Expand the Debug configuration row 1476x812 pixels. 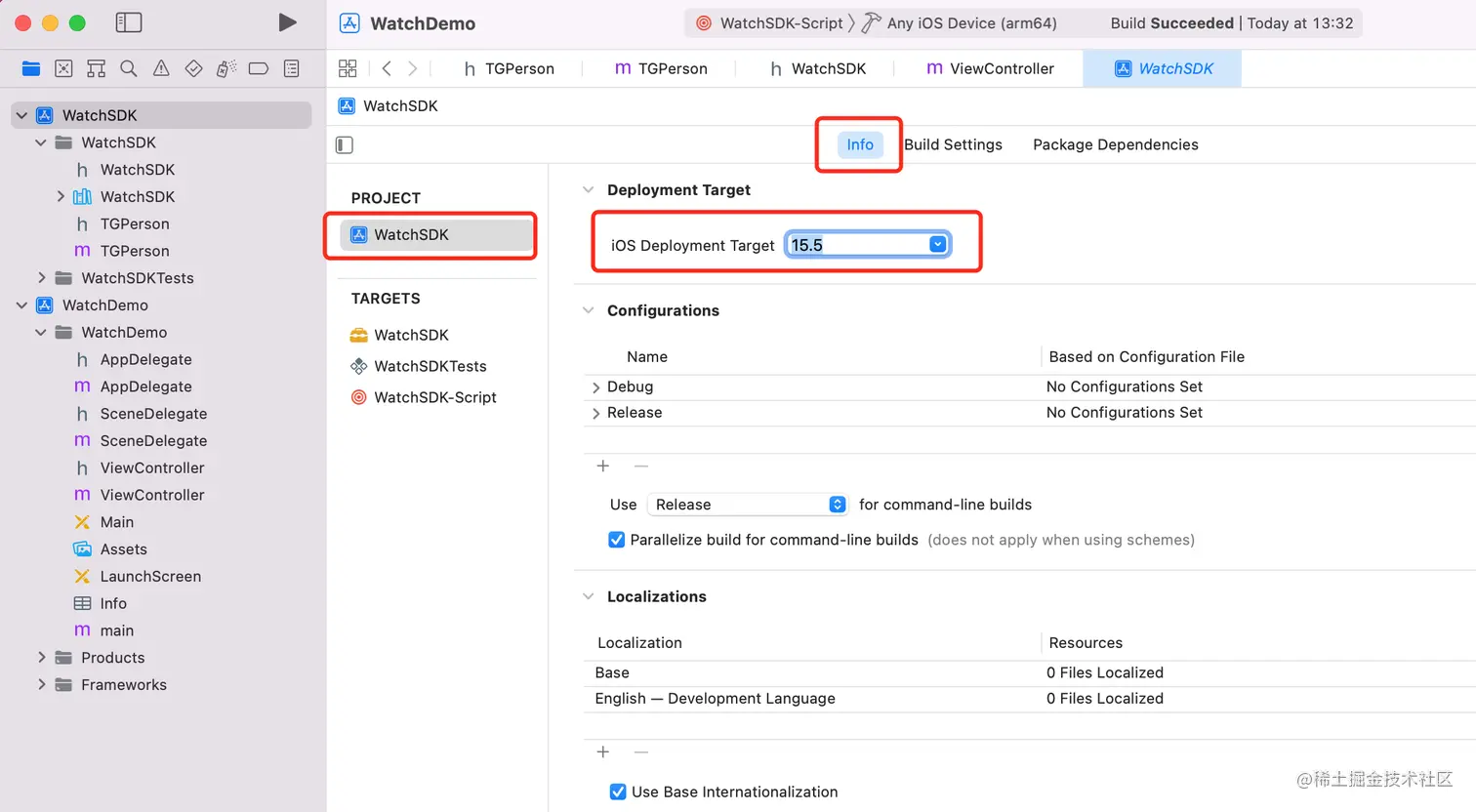(x=595, y=387)
